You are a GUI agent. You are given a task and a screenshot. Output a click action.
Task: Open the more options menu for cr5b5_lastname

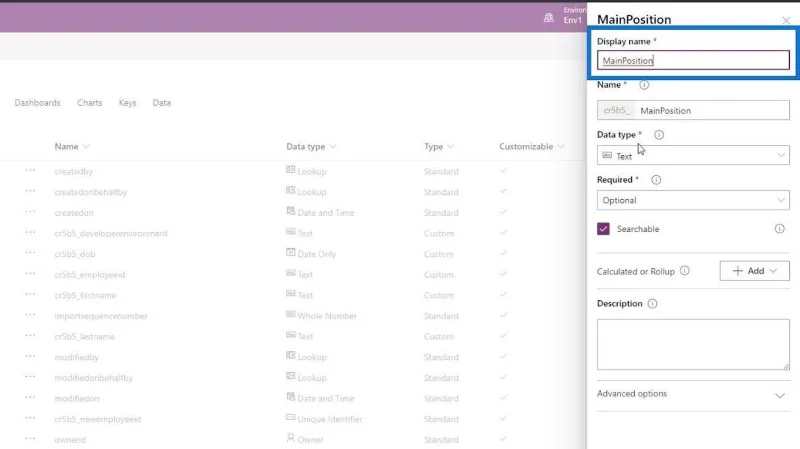[30, 336]
